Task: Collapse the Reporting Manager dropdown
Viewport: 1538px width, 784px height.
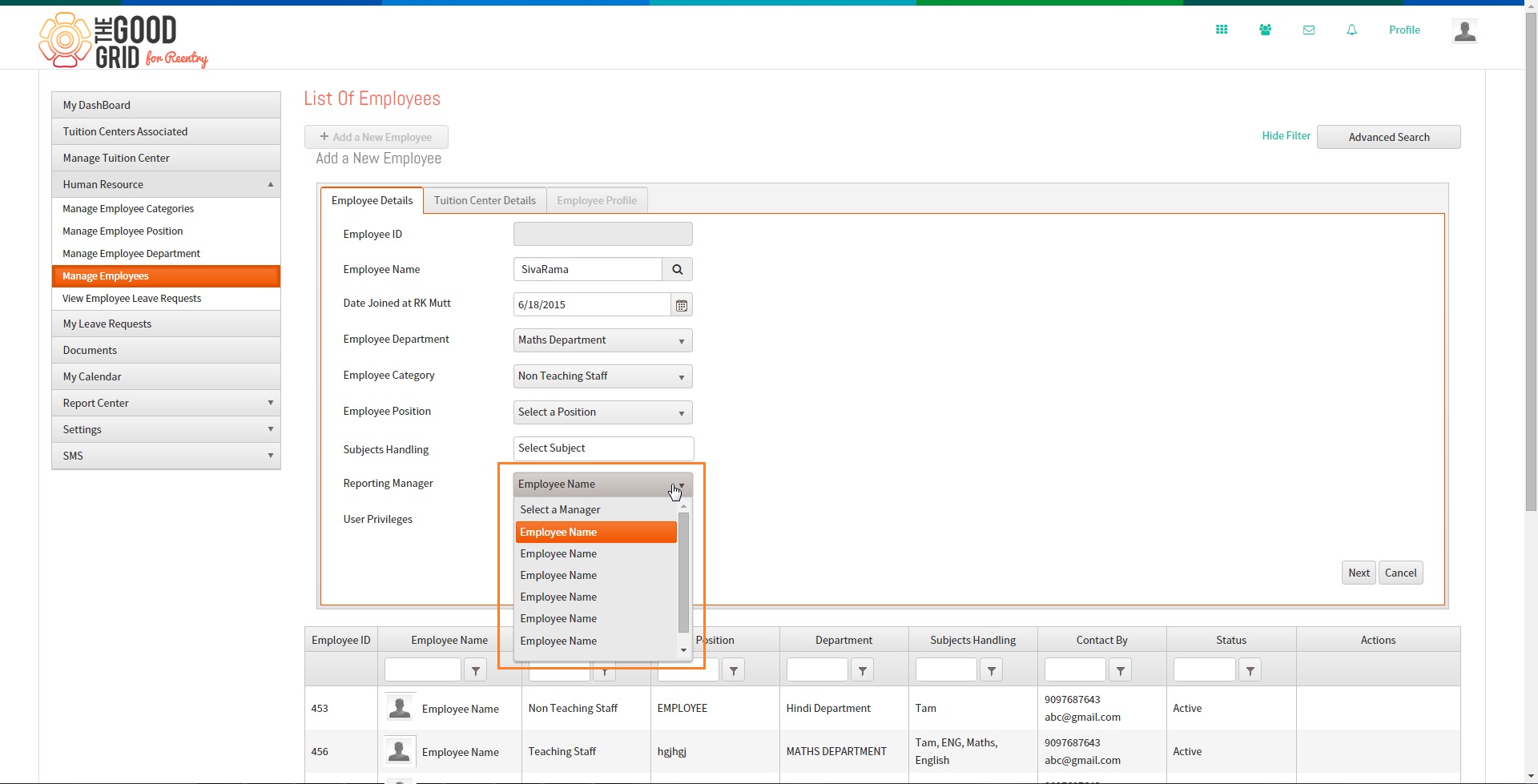Action: tap(602, 484)
